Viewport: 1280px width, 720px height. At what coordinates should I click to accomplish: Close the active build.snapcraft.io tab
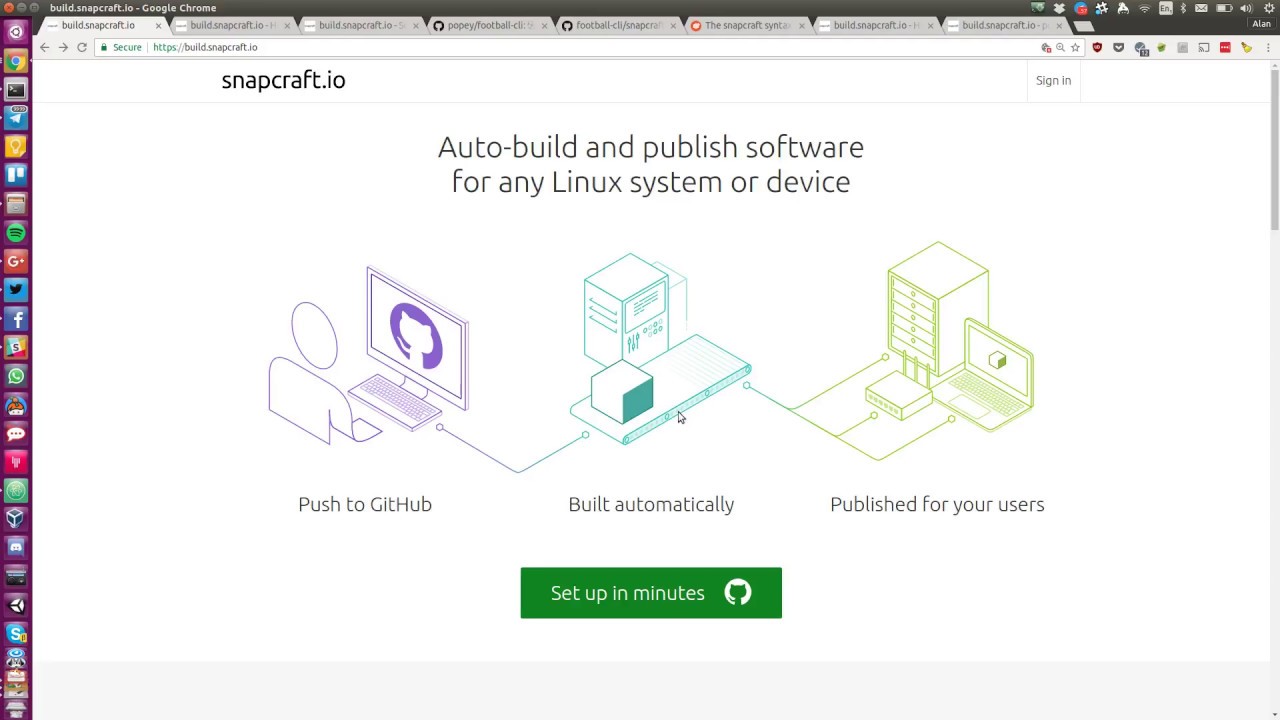158,26
